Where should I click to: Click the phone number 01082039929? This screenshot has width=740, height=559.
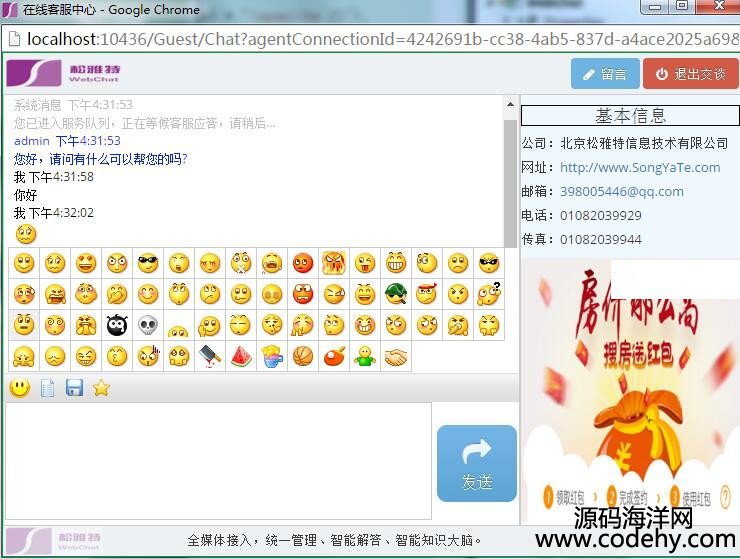(600, 215)
